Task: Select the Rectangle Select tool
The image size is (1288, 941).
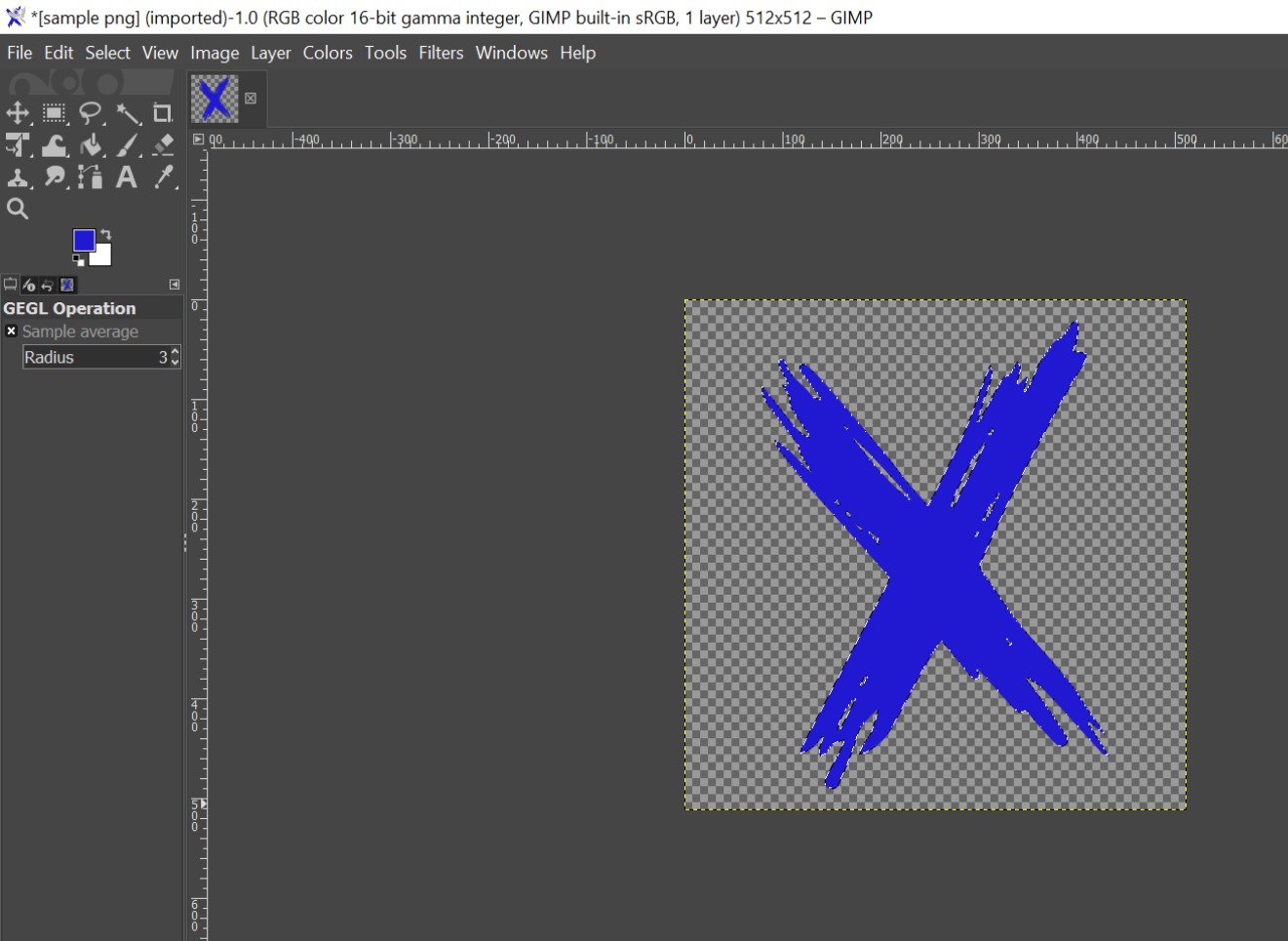Action: click(x=55, y=113)
